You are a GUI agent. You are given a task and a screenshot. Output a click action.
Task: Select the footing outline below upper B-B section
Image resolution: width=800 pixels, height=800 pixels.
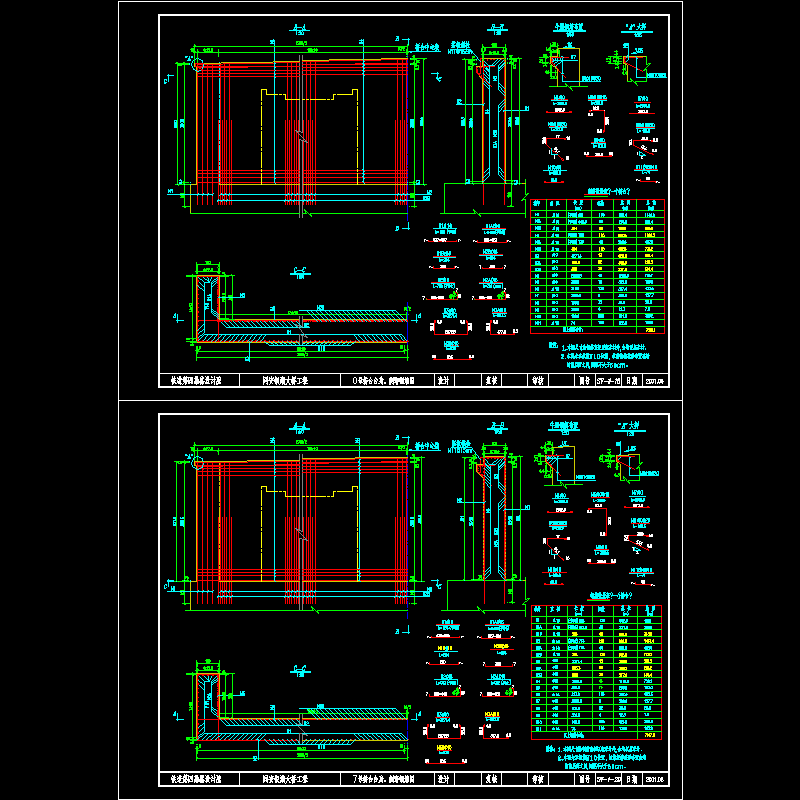[x=485, y=198]
